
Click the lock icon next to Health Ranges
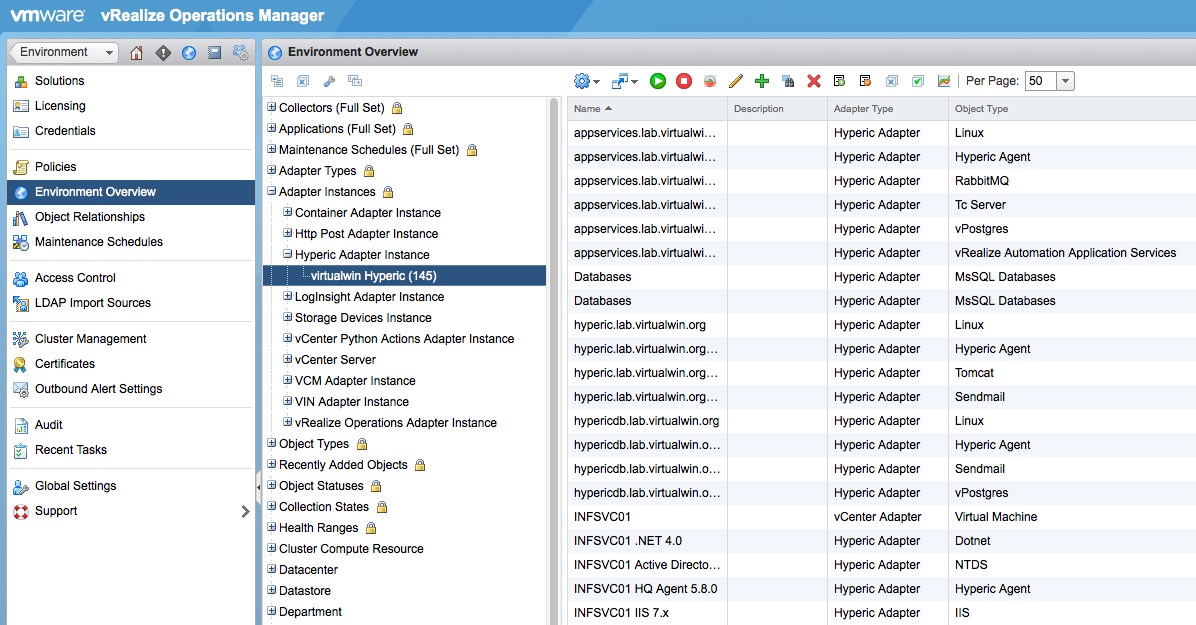371,528
